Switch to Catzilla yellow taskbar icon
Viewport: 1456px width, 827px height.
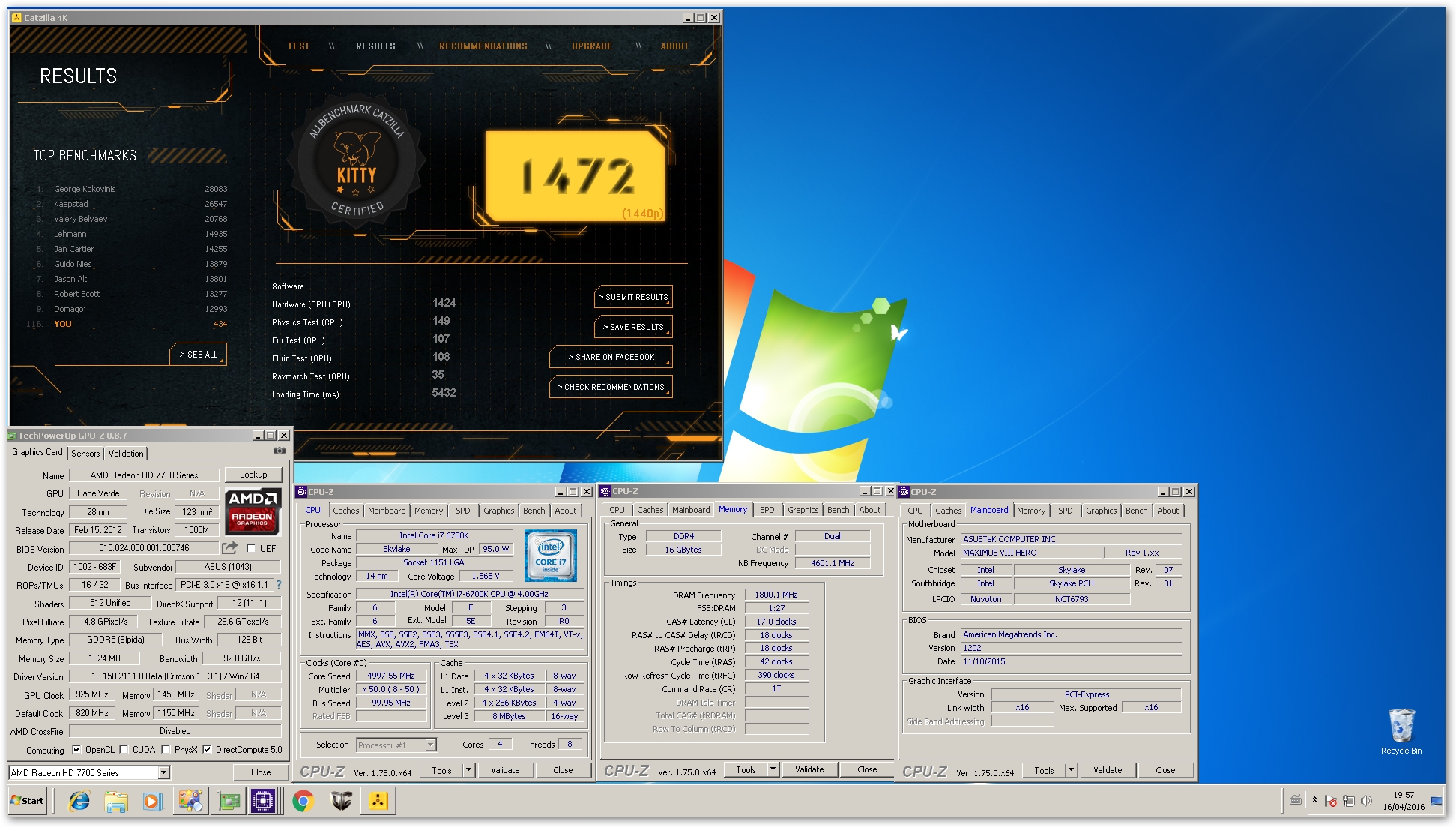coord(378,801)
